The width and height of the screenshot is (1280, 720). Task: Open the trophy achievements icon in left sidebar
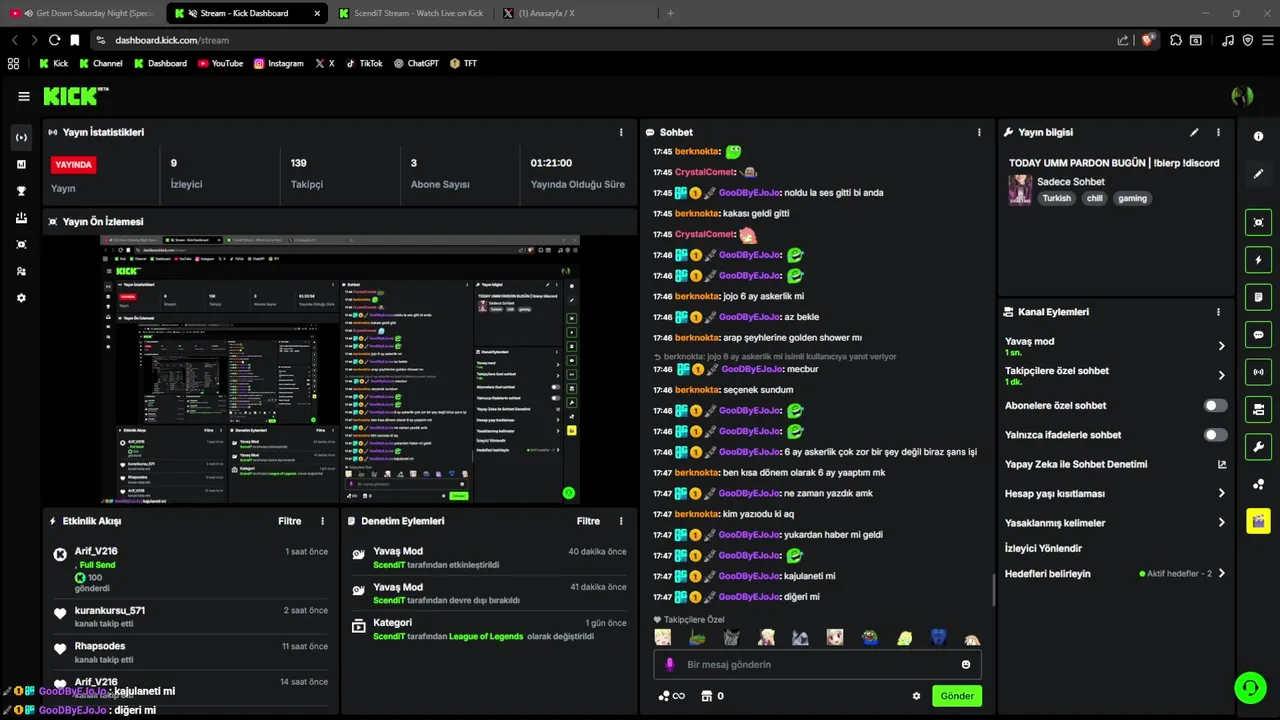coord(22,191)
